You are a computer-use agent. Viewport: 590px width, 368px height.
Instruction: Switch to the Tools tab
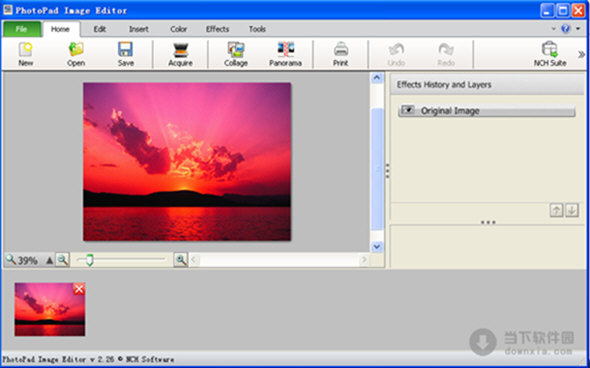coord(257,29)
